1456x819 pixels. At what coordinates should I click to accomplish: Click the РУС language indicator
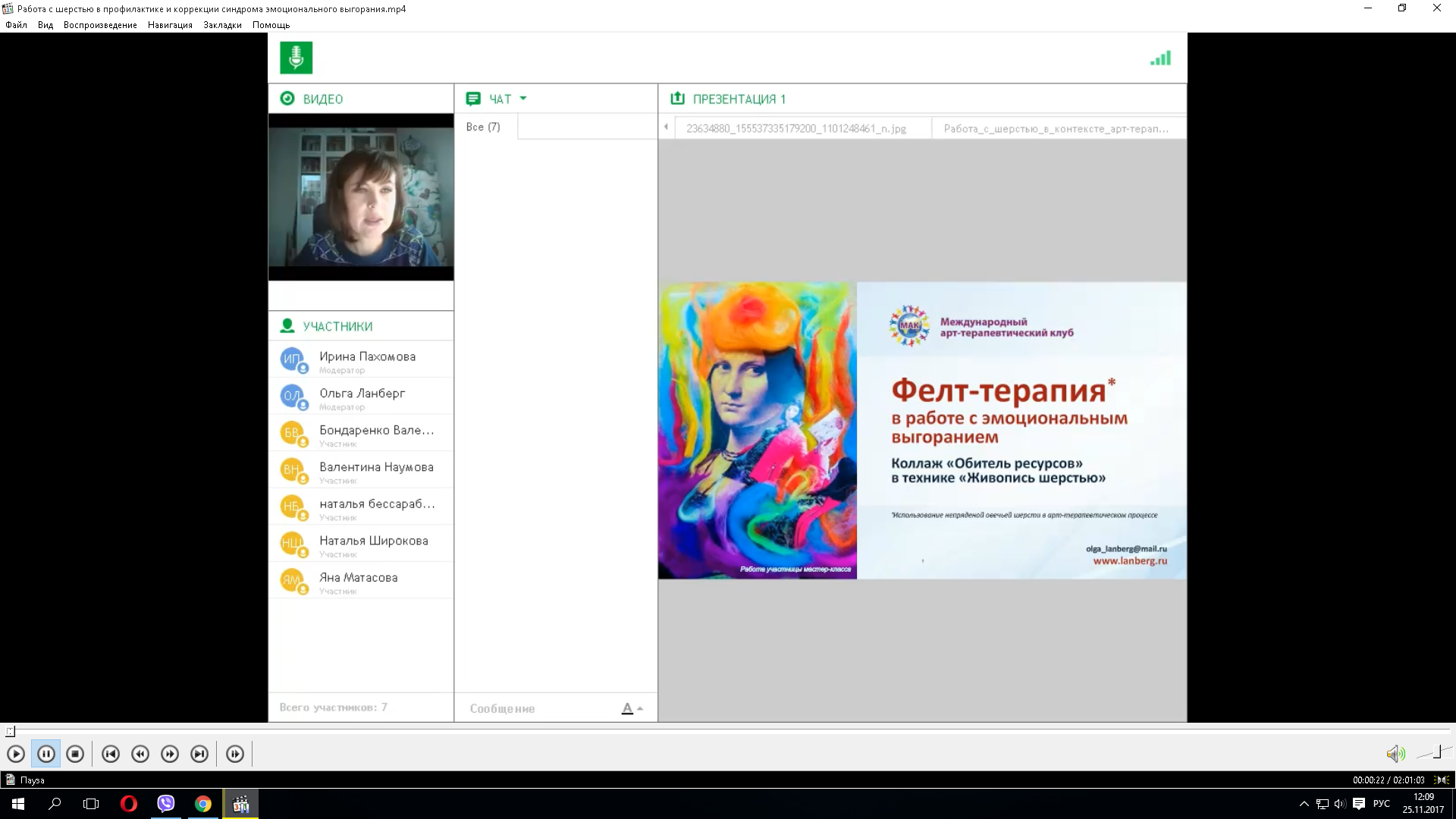click(x=1382, y=804)
